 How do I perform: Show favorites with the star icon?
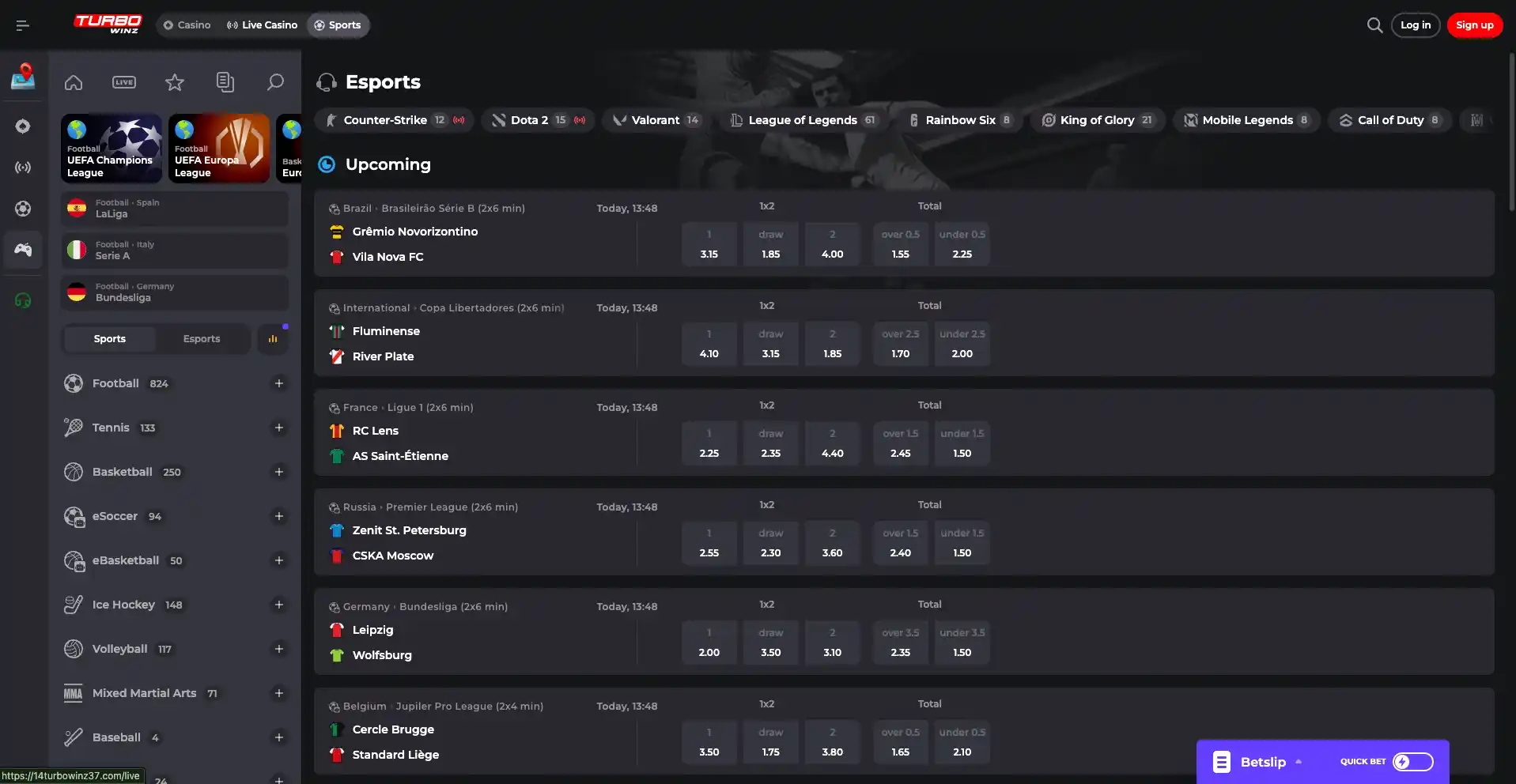175,82
